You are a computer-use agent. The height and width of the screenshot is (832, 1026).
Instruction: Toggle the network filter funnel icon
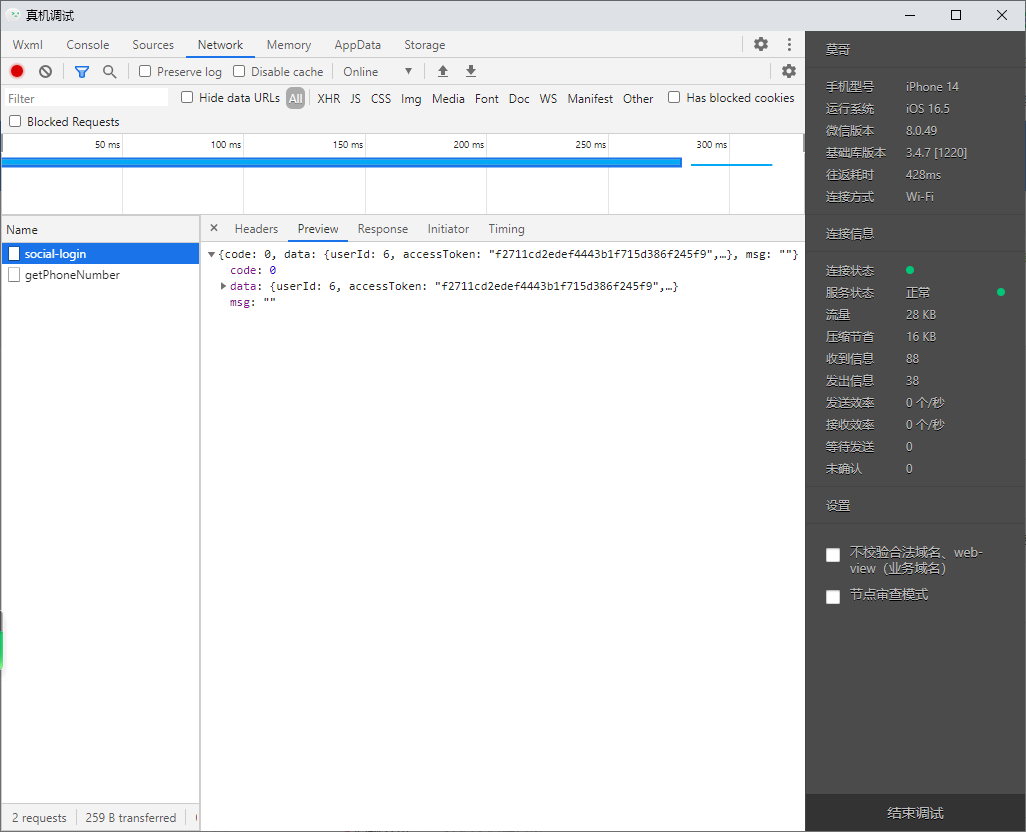tap(82, 71)
